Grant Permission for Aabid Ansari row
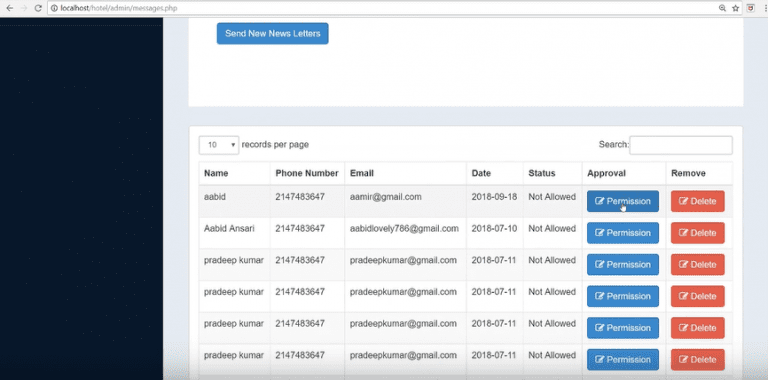This screenshot has height=380, width=768. coord(623,233)
